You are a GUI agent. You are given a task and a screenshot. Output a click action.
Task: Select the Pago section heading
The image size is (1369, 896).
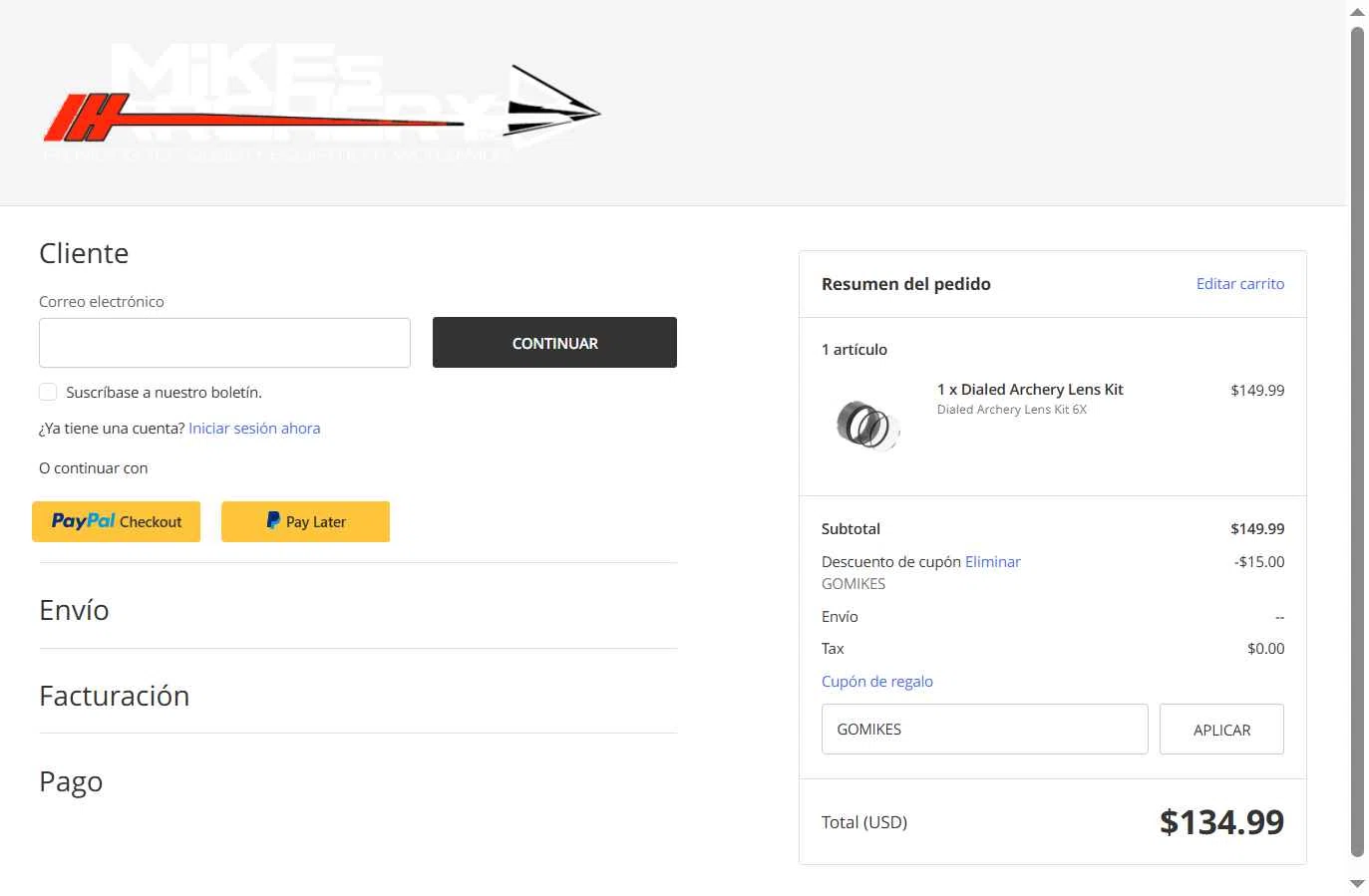coord(71,781)
